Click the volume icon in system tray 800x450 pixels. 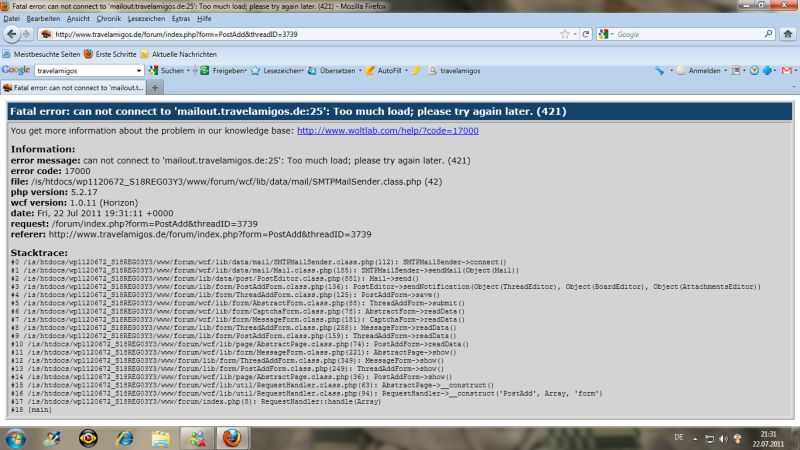[x=723, y=438]
